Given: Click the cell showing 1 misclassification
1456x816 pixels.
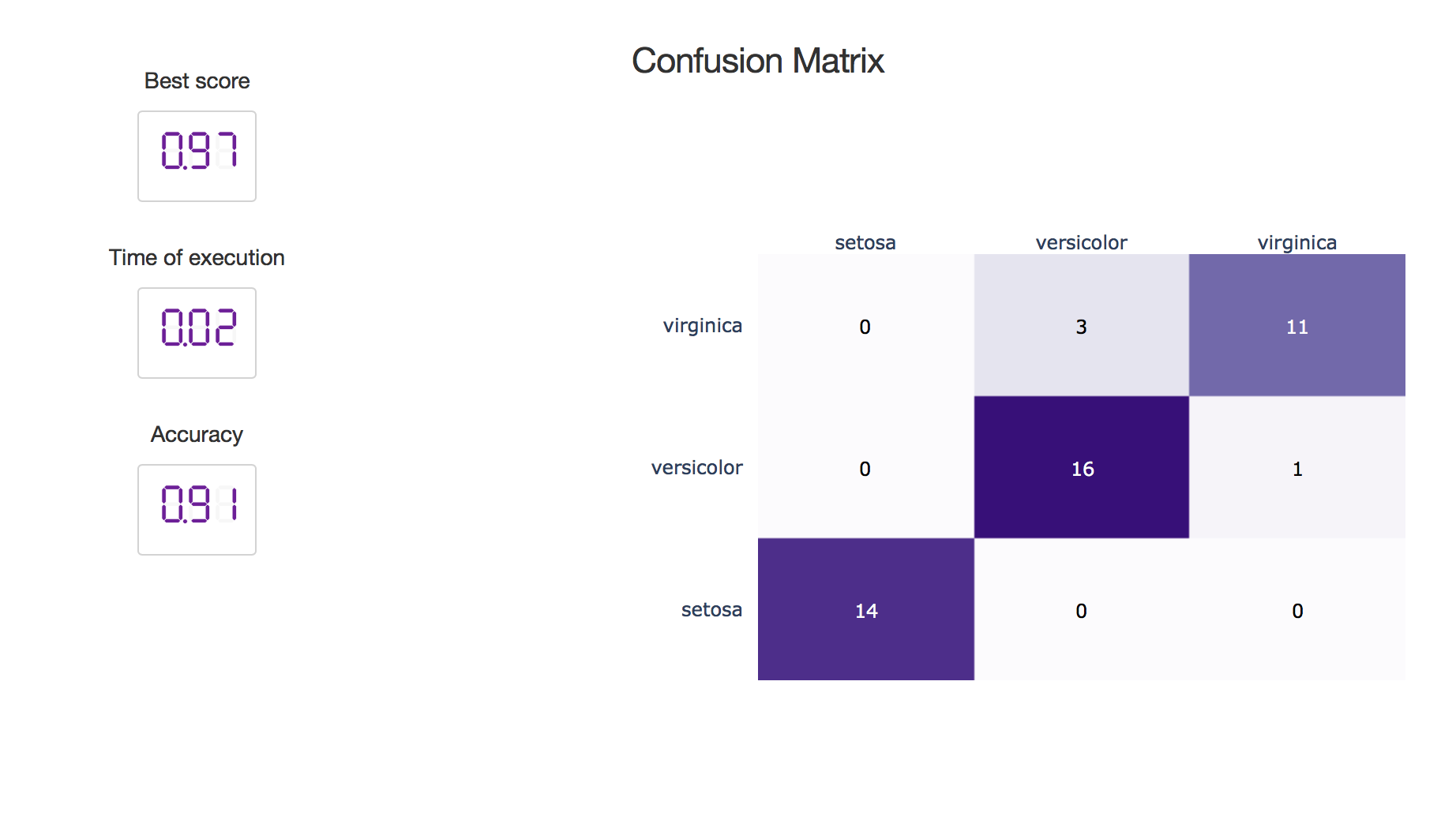Looking at the screenshot, I should click(1297, 467).
